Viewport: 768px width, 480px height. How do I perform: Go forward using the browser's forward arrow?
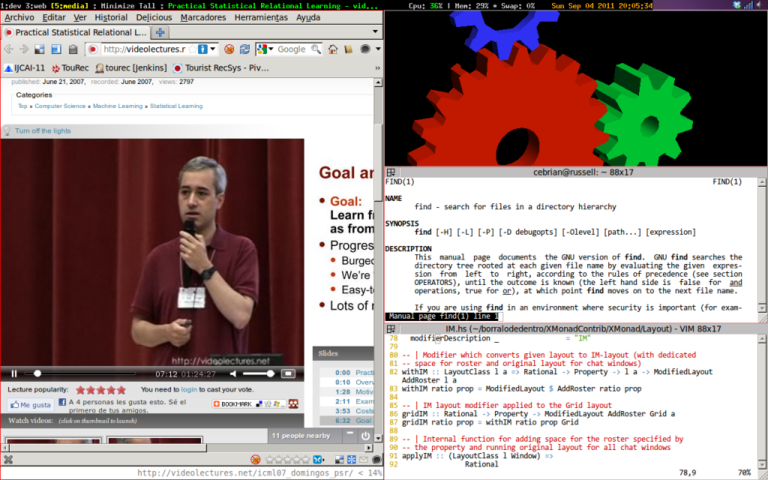24,49
